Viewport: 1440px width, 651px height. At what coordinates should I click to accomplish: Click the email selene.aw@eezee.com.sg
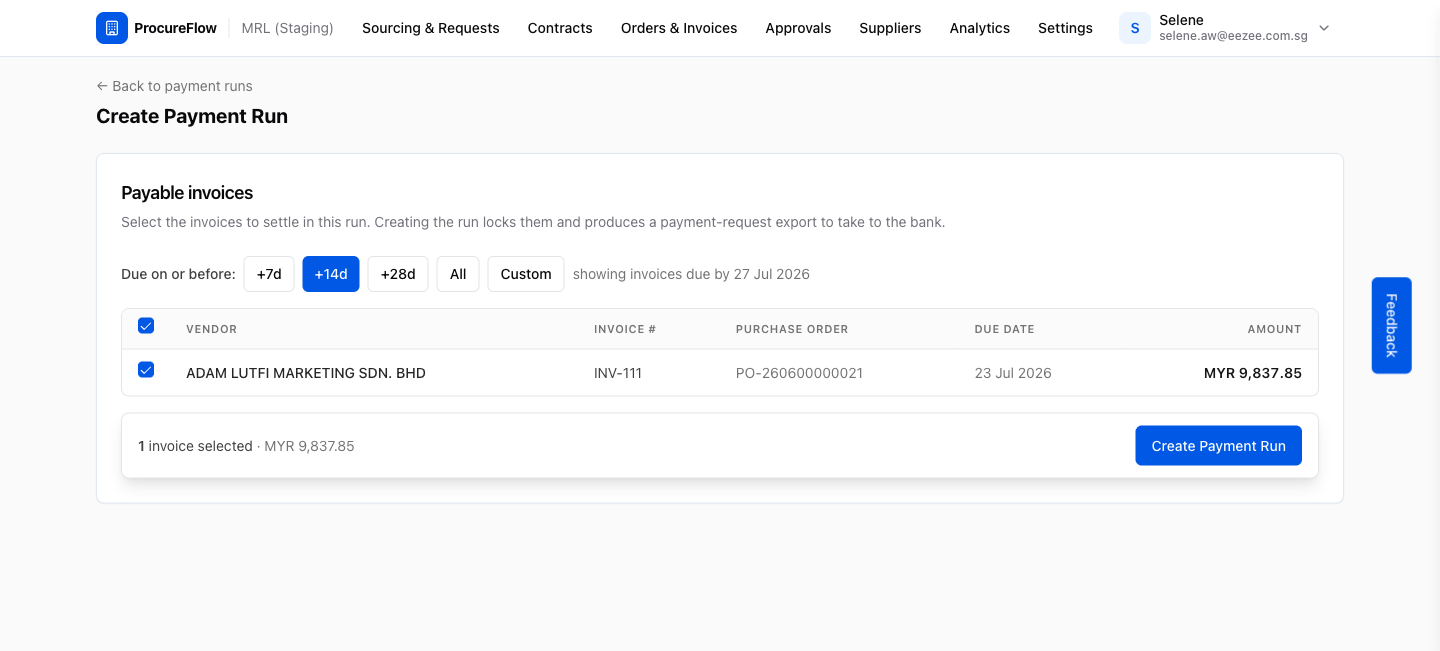tap(1233, 36)
